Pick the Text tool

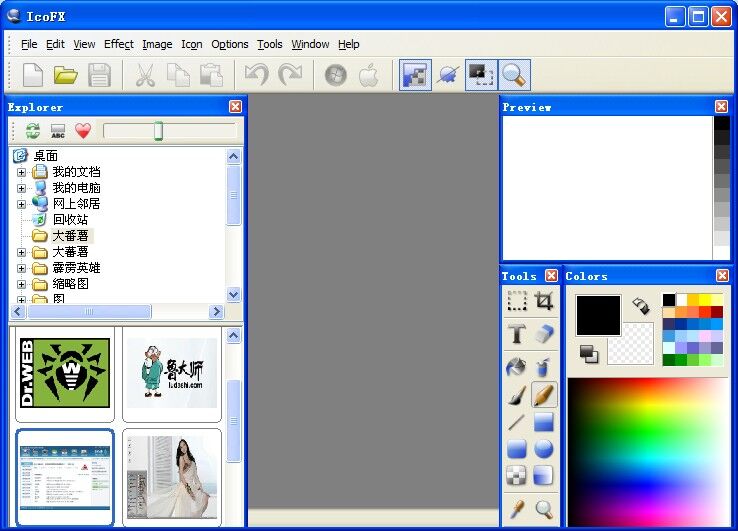[517, 334]
